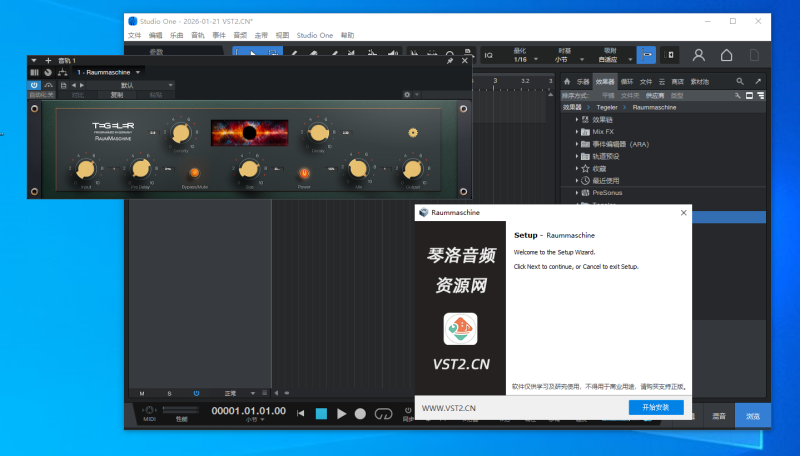Select the Arrow tool in Studio One toolbar

(253, 53)
